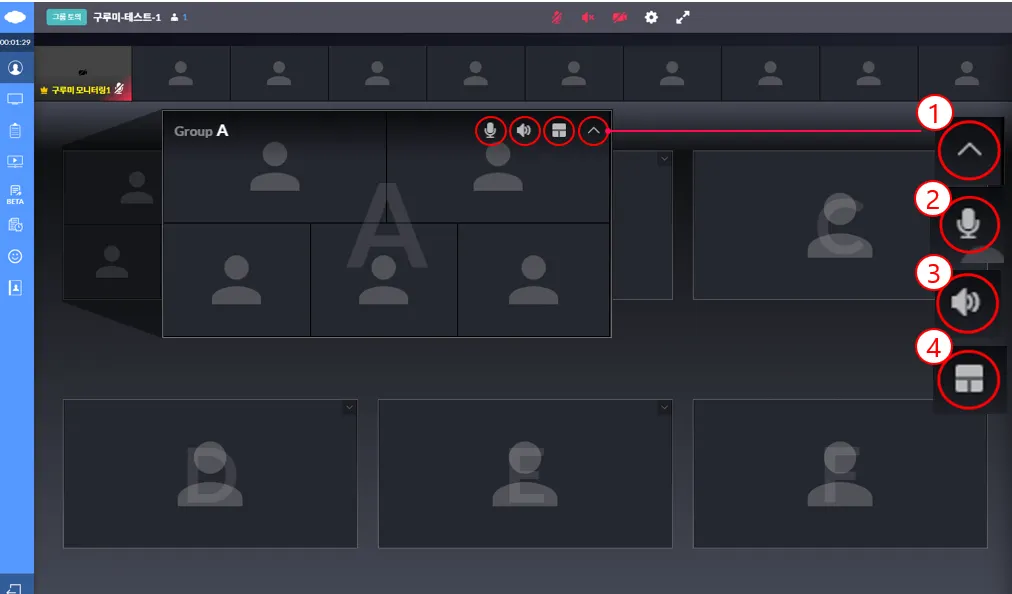This screenshot has width=1012, height=594.
Task: Click the camera-off icon in 구루미 모니터링1 thumbnail
Action: coord(83,72)
